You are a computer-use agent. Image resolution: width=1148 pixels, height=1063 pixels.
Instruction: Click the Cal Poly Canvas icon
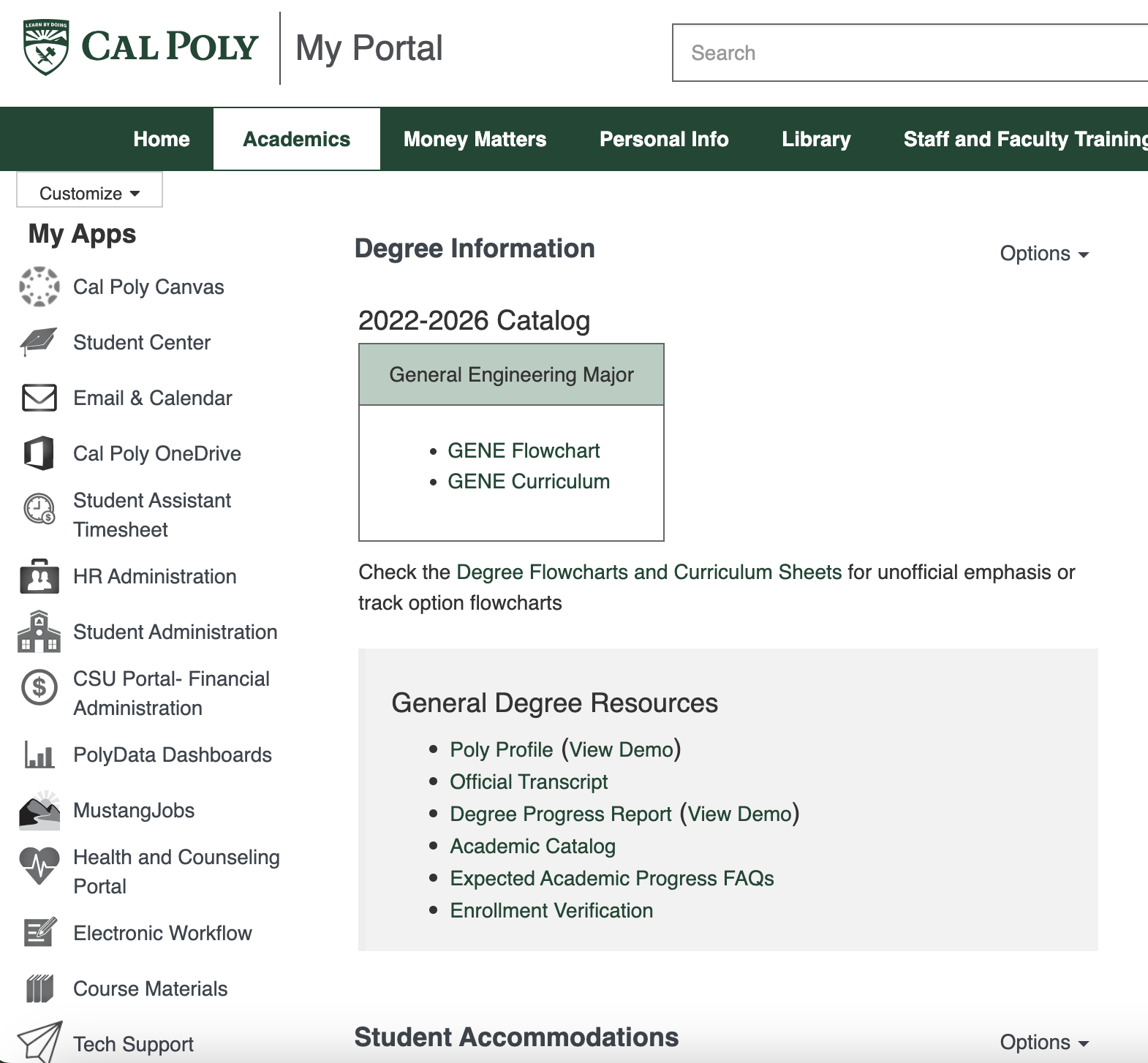[39, 287]
